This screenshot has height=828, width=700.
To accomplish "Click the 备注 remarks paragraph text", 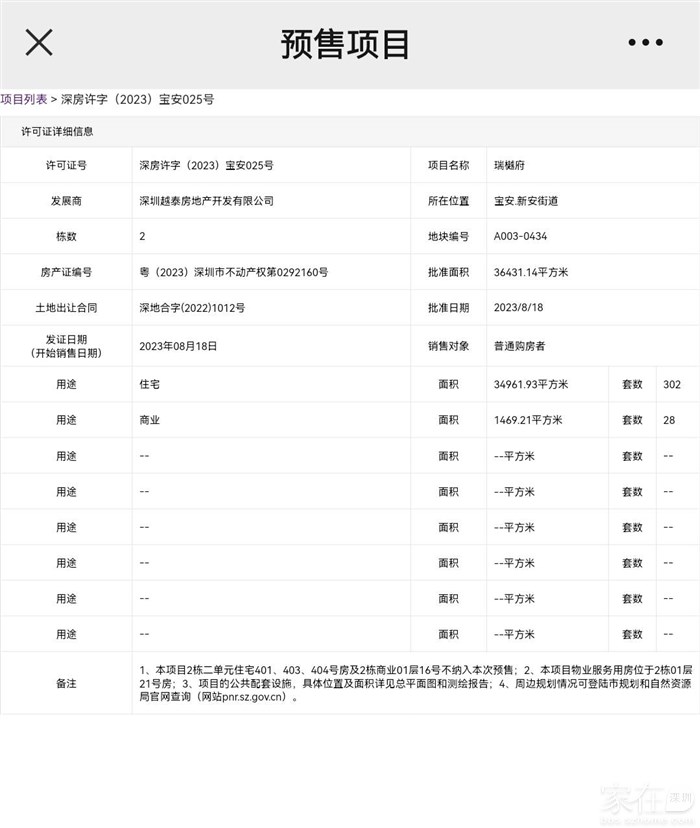I will tap(412, 682).
